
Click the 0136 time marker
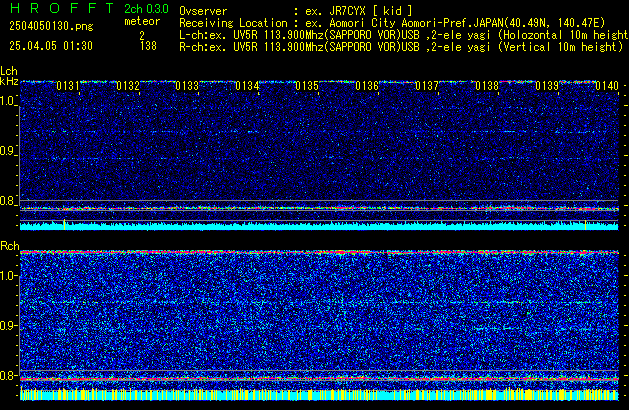pos(367,86)
